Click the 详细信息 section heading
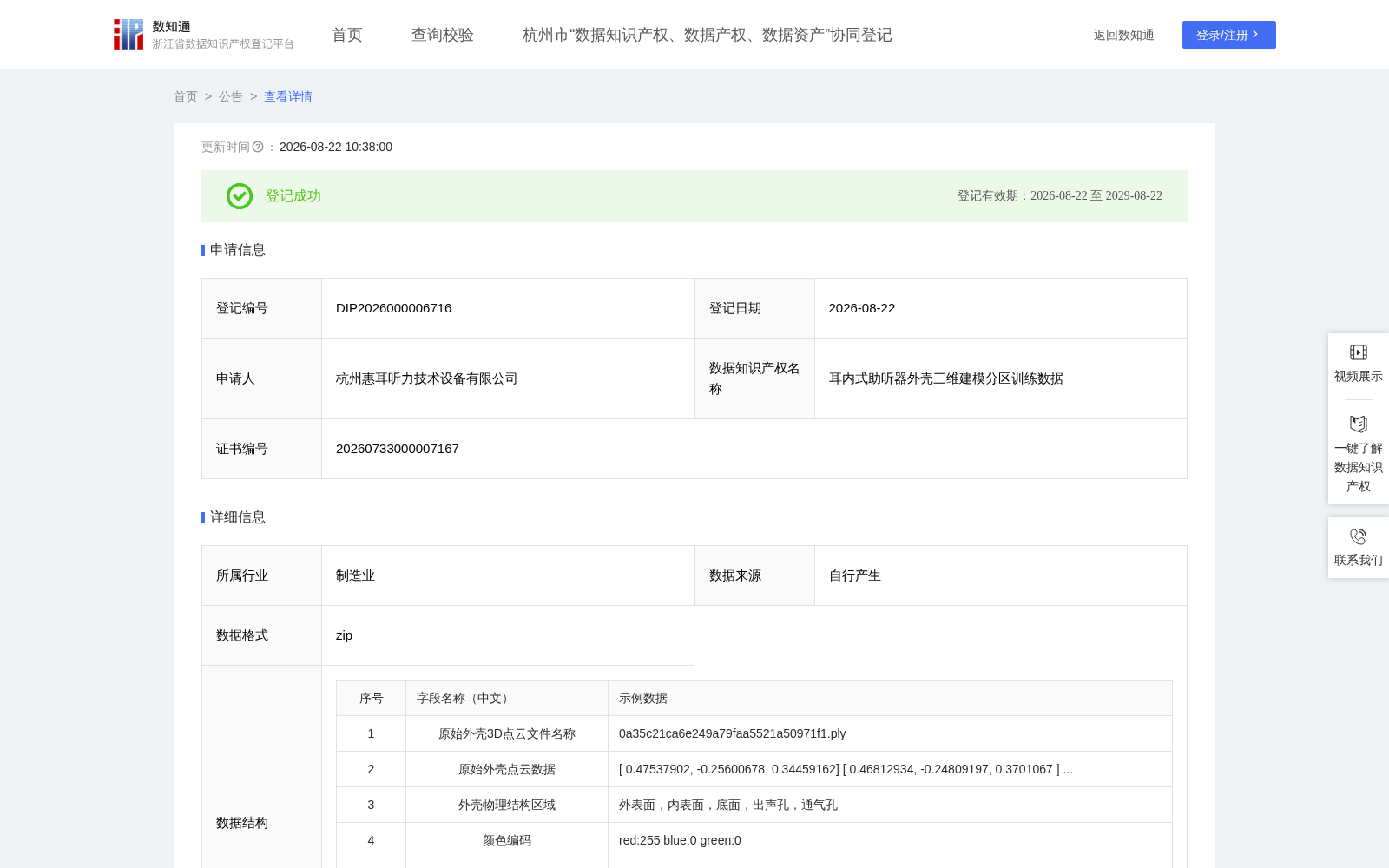 238,517
